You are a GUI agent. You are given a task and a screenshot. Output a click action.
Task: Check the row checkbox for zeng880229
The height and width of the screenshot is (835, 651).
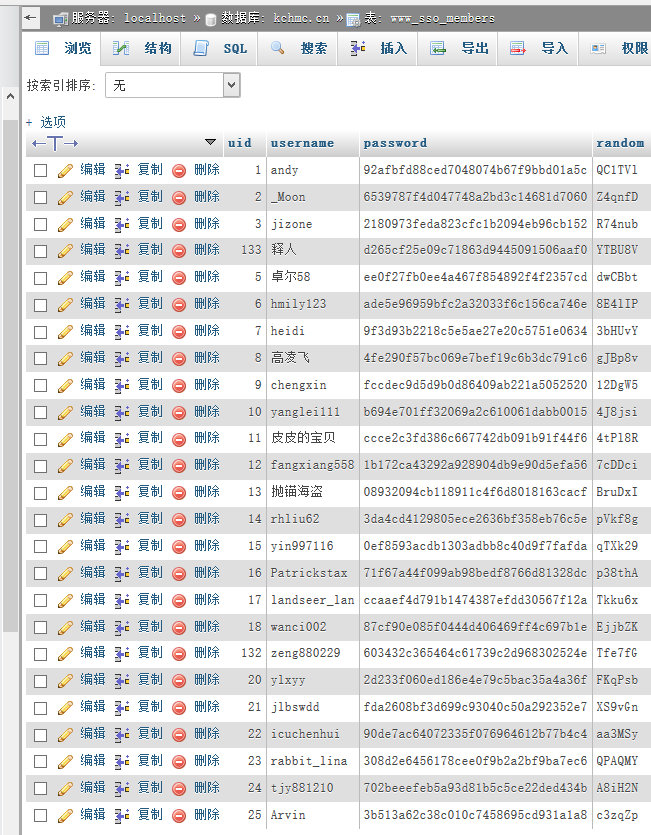[41, 653]
